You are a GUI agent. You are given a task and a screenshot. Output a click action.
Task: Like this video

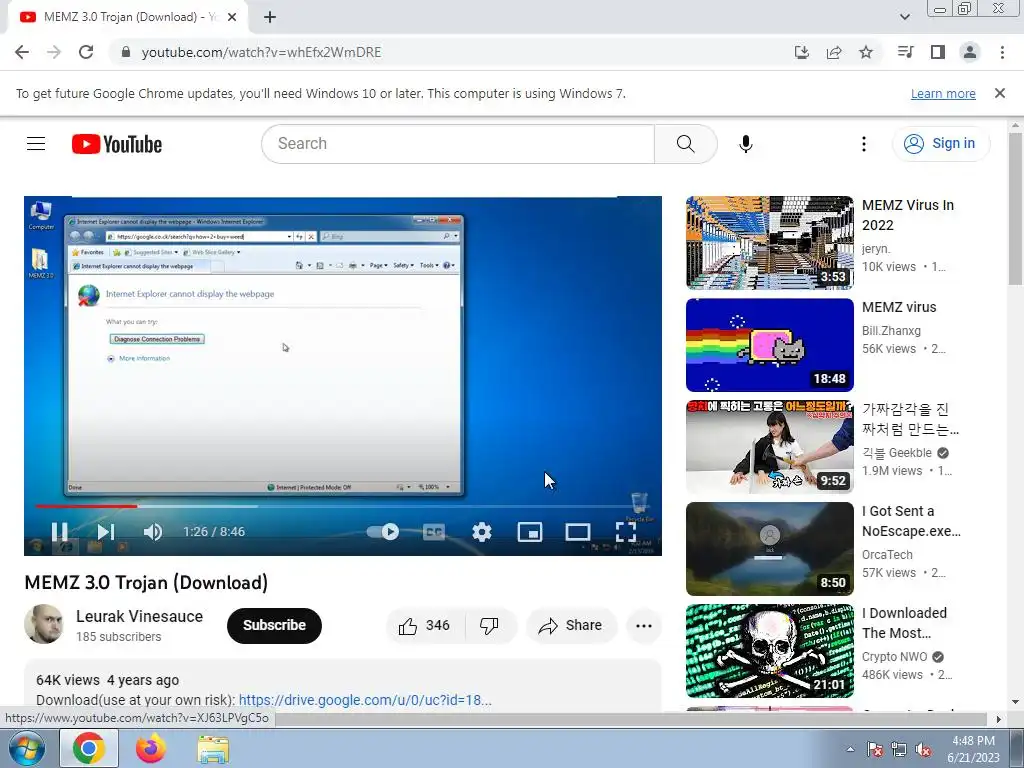[425, 626]
